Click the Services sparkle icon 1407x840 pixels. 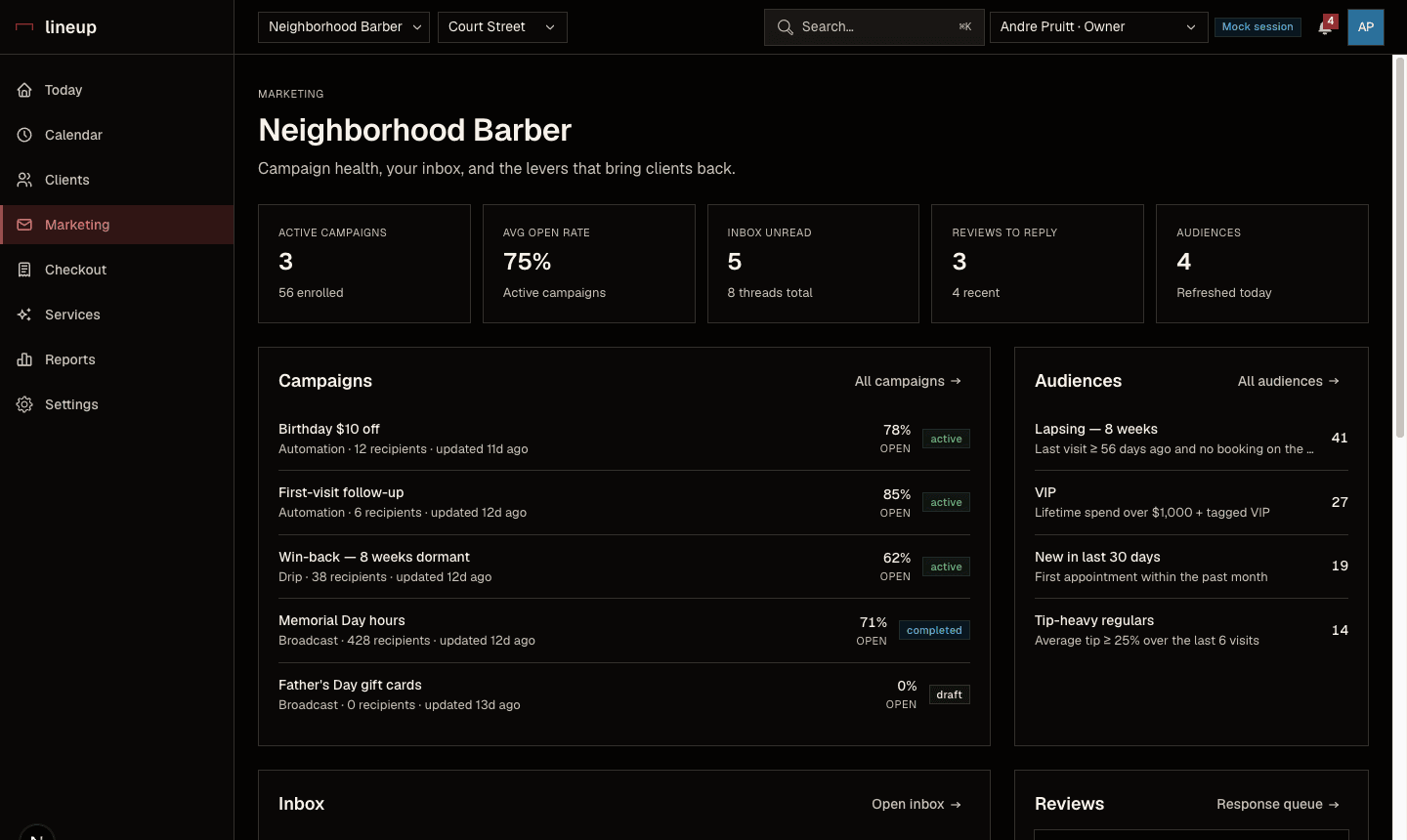24,315
